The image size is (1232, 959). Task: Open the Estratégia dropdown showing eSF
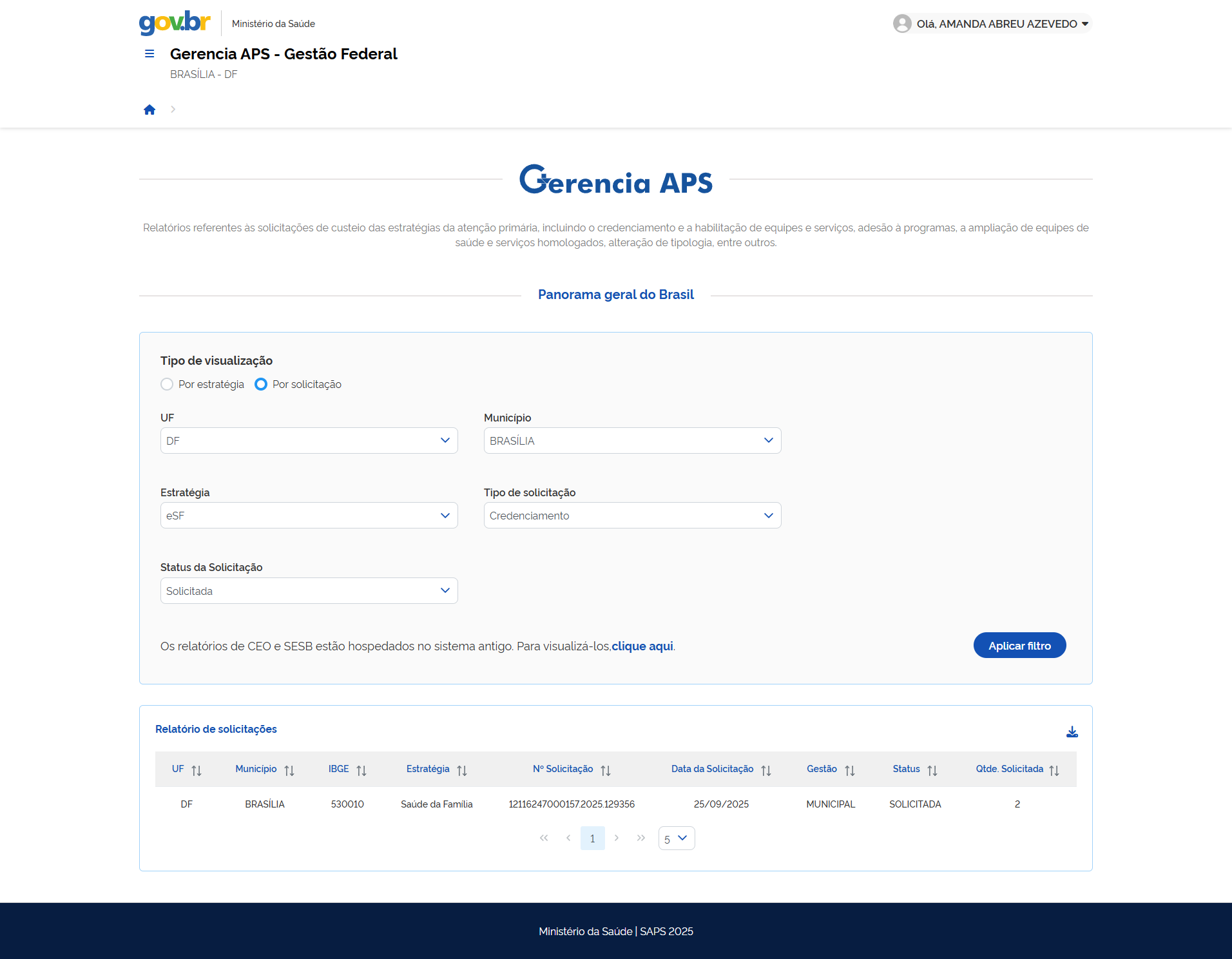coord(309,516)
